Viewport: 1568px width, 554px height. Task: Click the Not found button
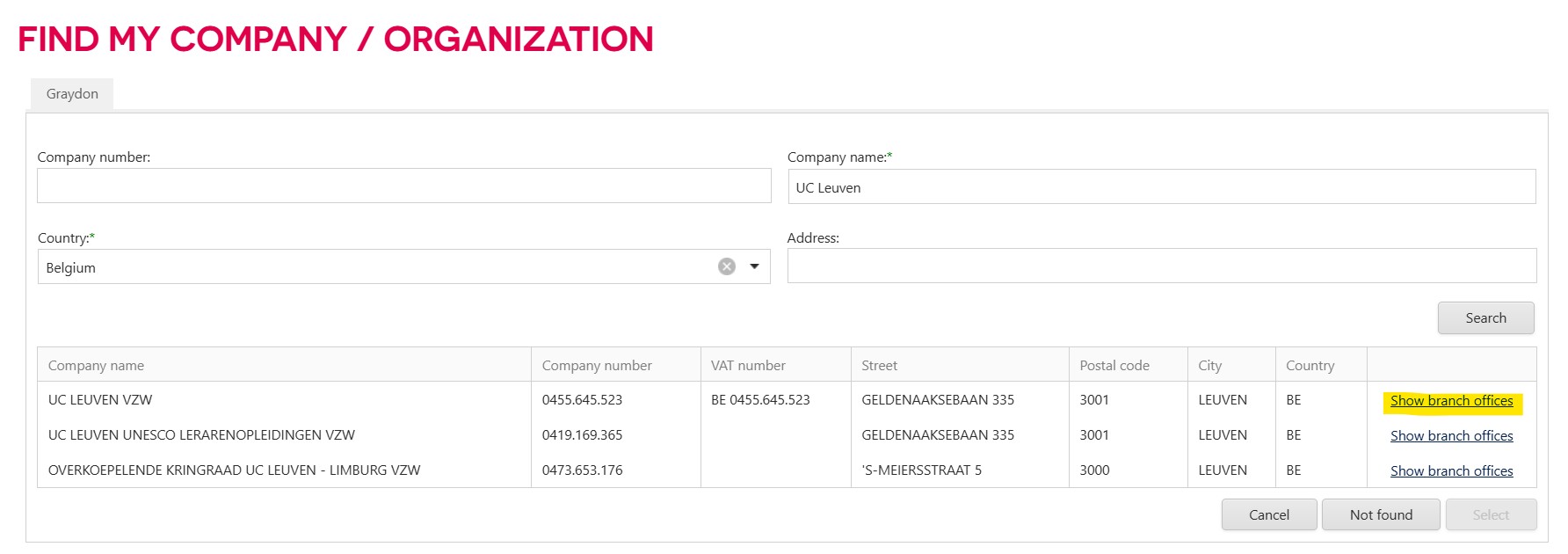1380,515
